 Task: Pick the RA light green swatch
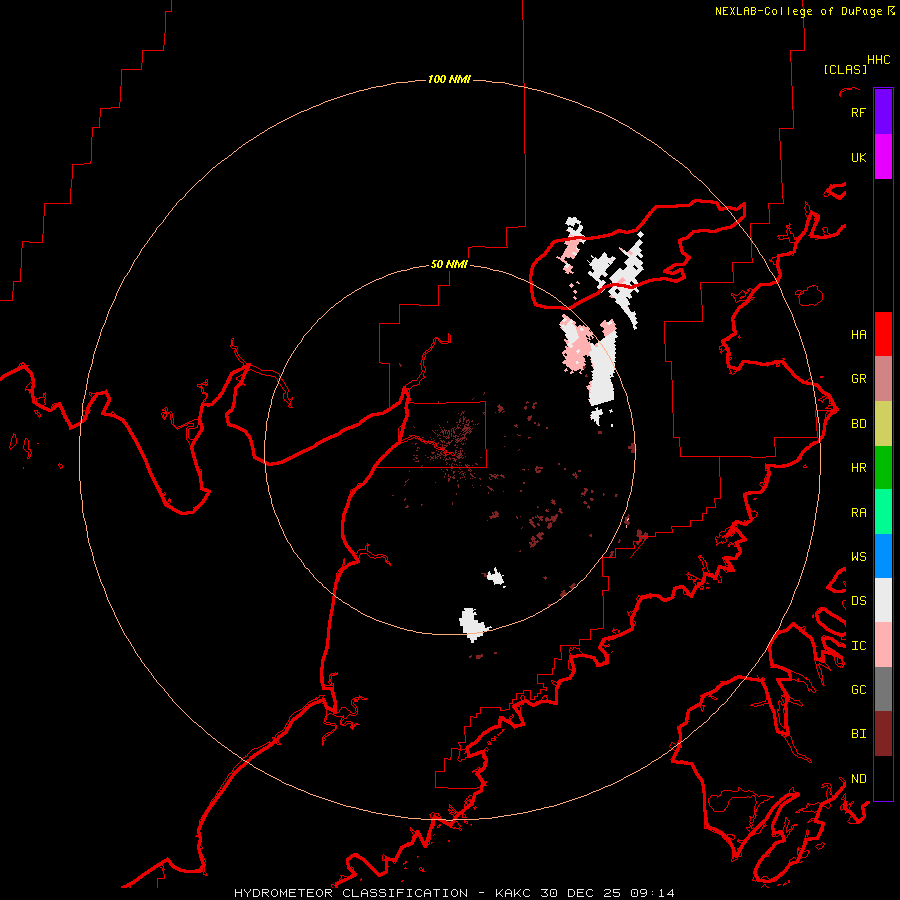pyautogui.click(x=883, y=512)
